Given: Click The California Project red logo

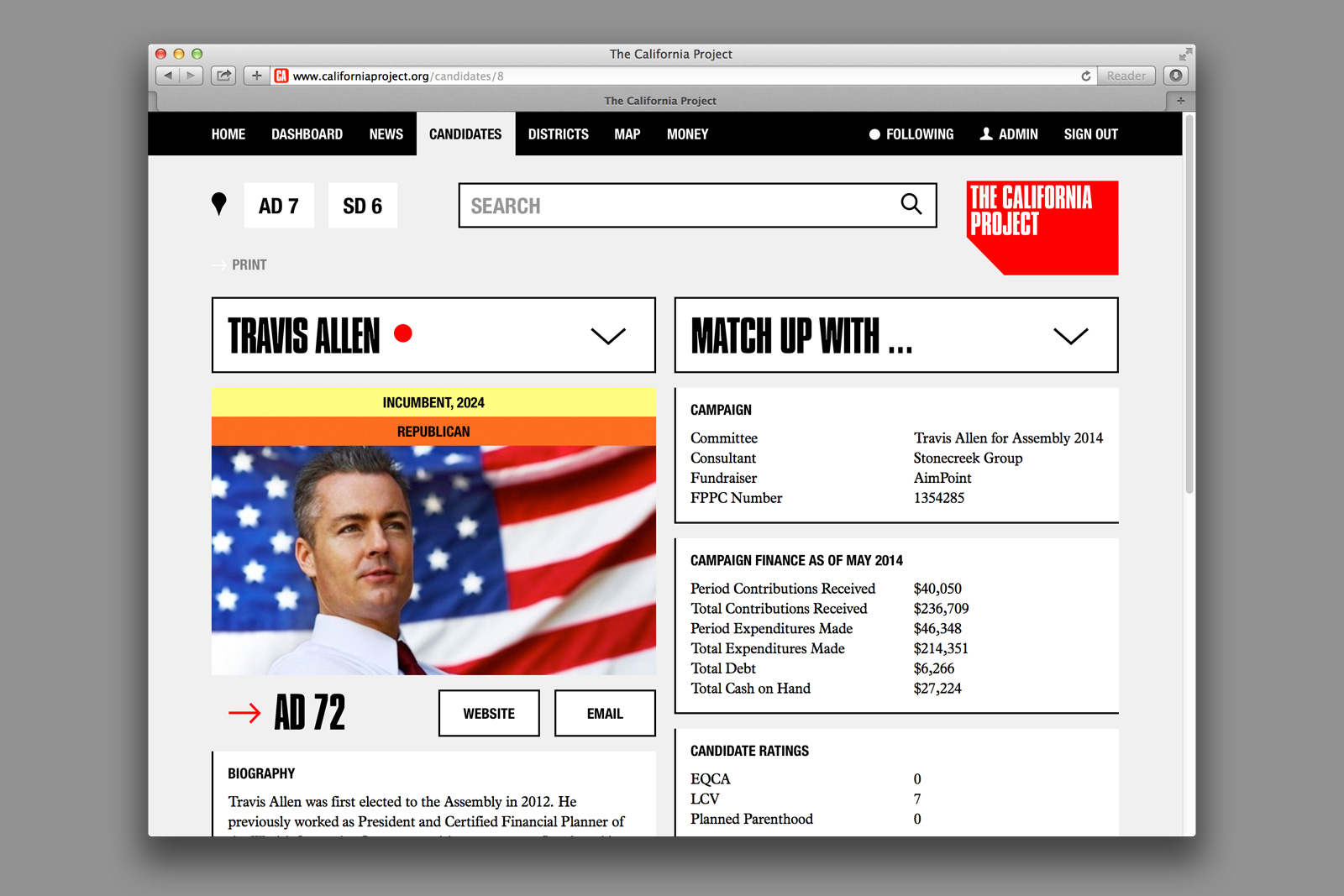Looking at the screenshot, I should 1042,227.
